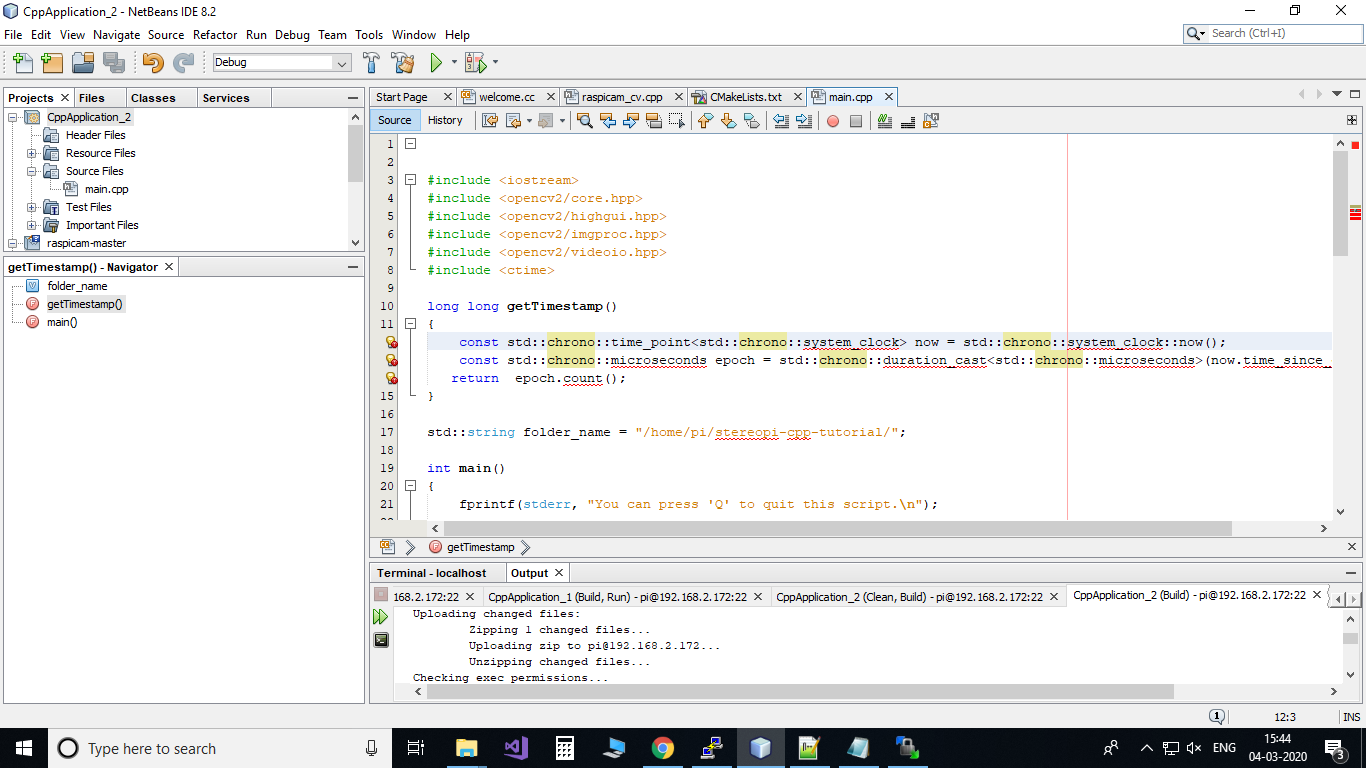The height and width of the screenshot is (768, 1366).
Task: Click the Debug Project toolbar icon
Action: 475,62
